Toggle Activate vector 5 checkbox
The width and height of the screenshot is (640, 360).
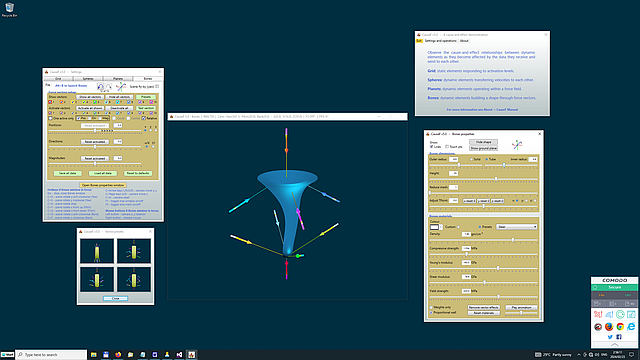tap(95, 113)
